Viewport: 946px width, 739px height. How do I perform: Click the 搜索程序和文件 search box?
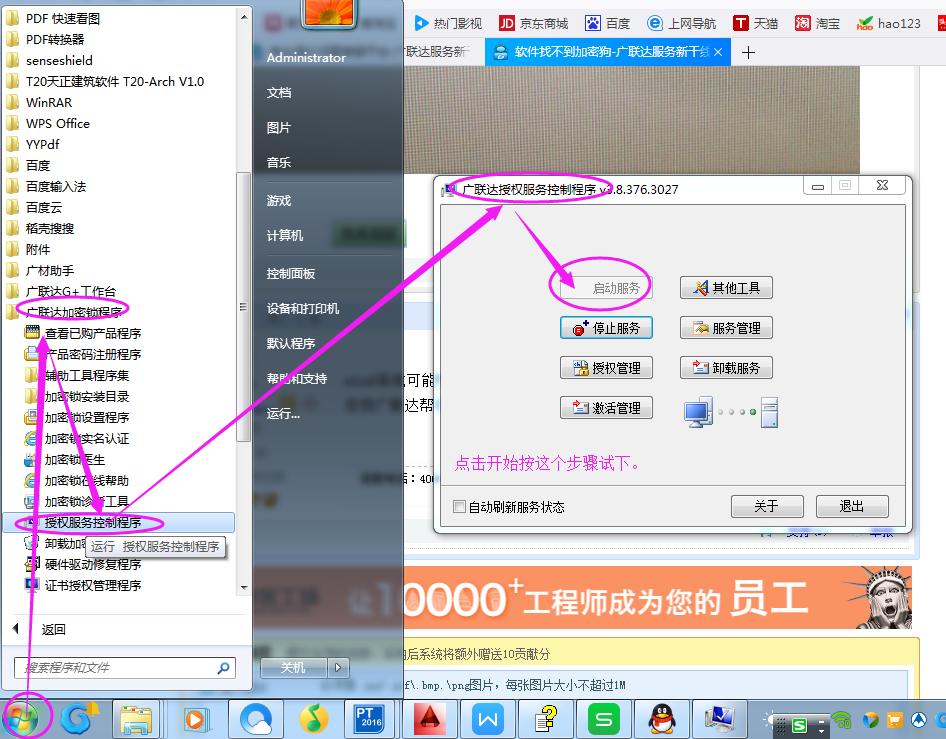click(124, 668)
